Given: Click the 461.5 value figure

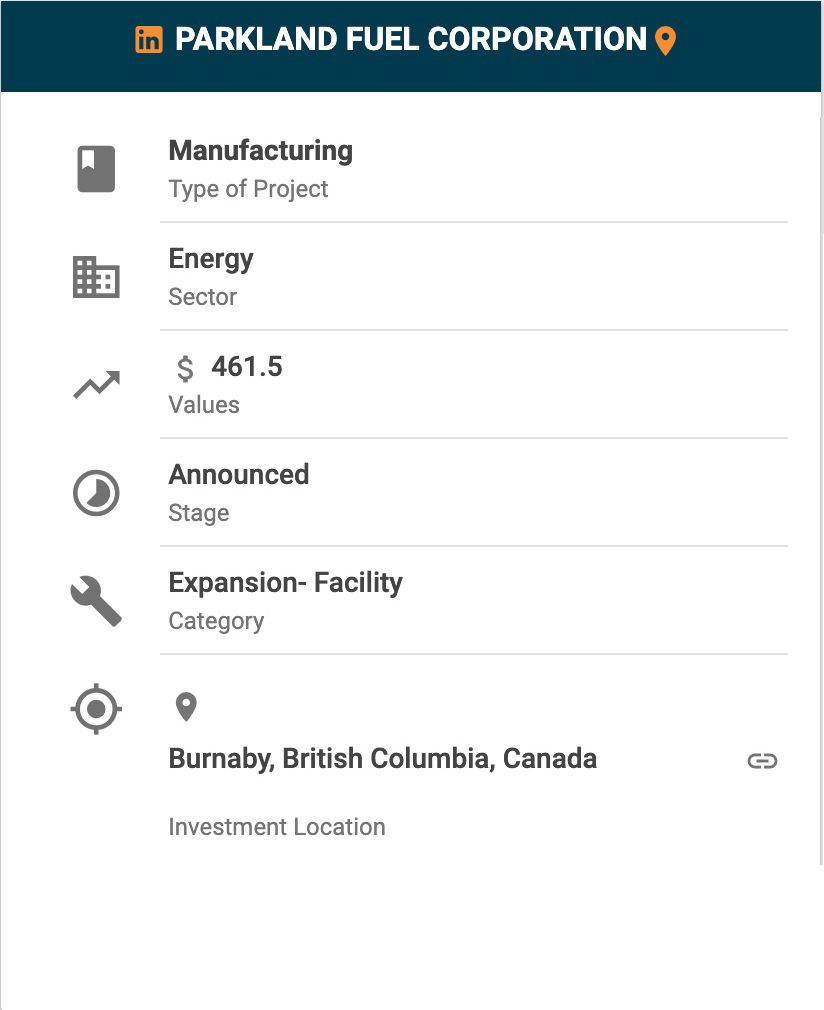Looking at the screenshot, I should tap(247, 367).
